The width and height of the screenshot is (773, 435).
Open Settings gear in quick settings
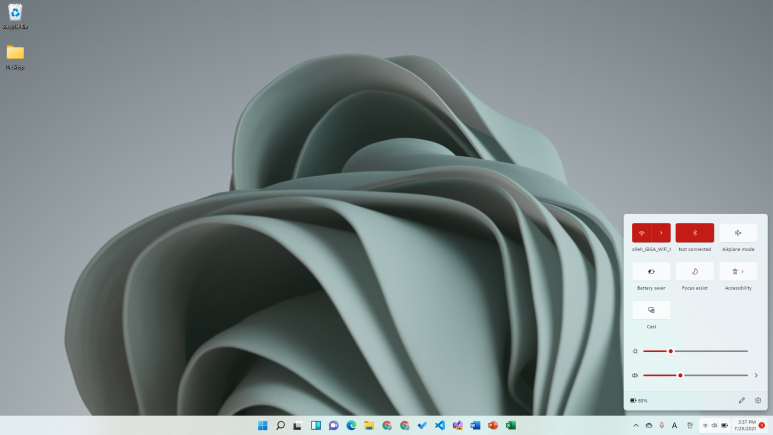pos(758,400)
